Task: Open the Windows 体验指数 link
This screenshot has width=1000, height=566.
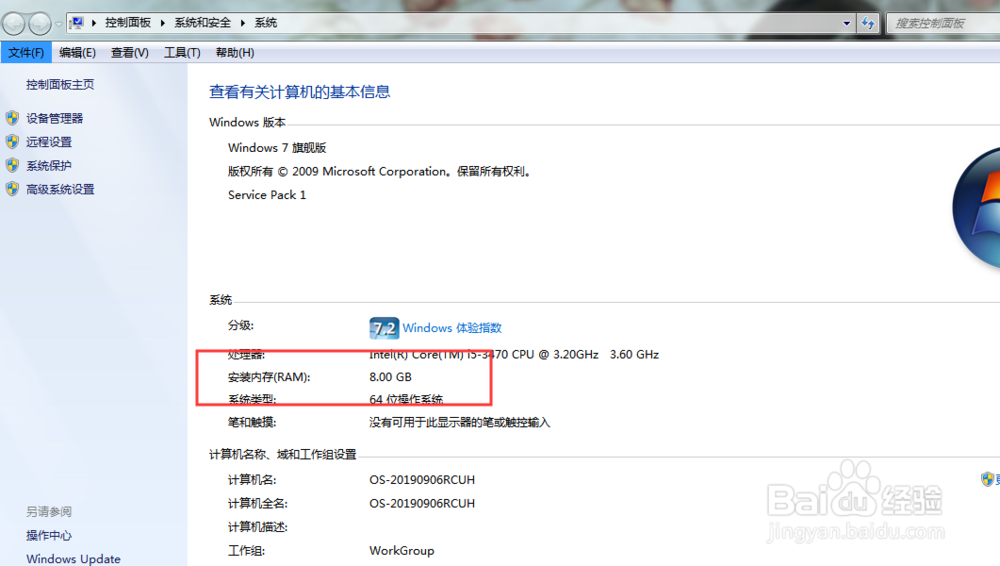Action: pyautogui.click(x=452, y=328)
